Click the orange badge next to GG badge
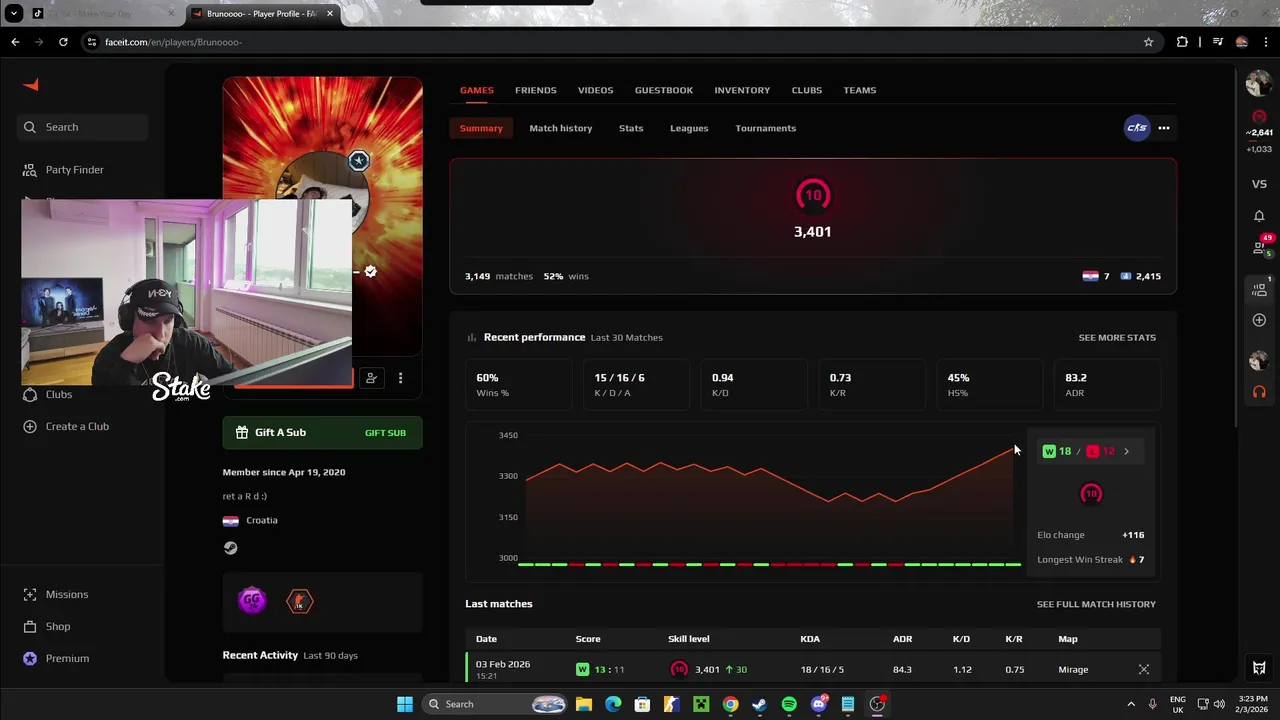 300,601
